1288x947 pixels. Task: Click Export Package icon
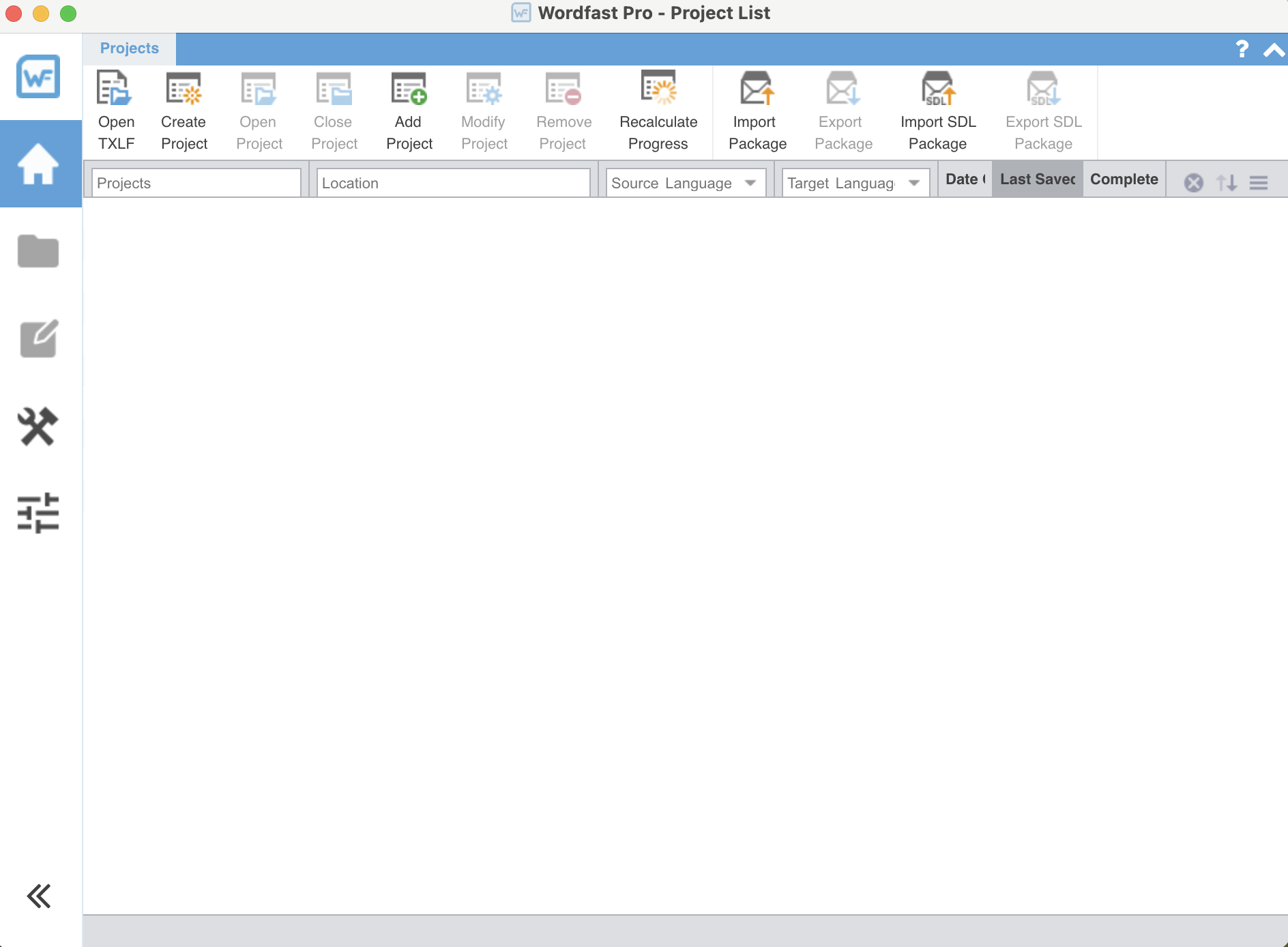[x=843, y=111]
